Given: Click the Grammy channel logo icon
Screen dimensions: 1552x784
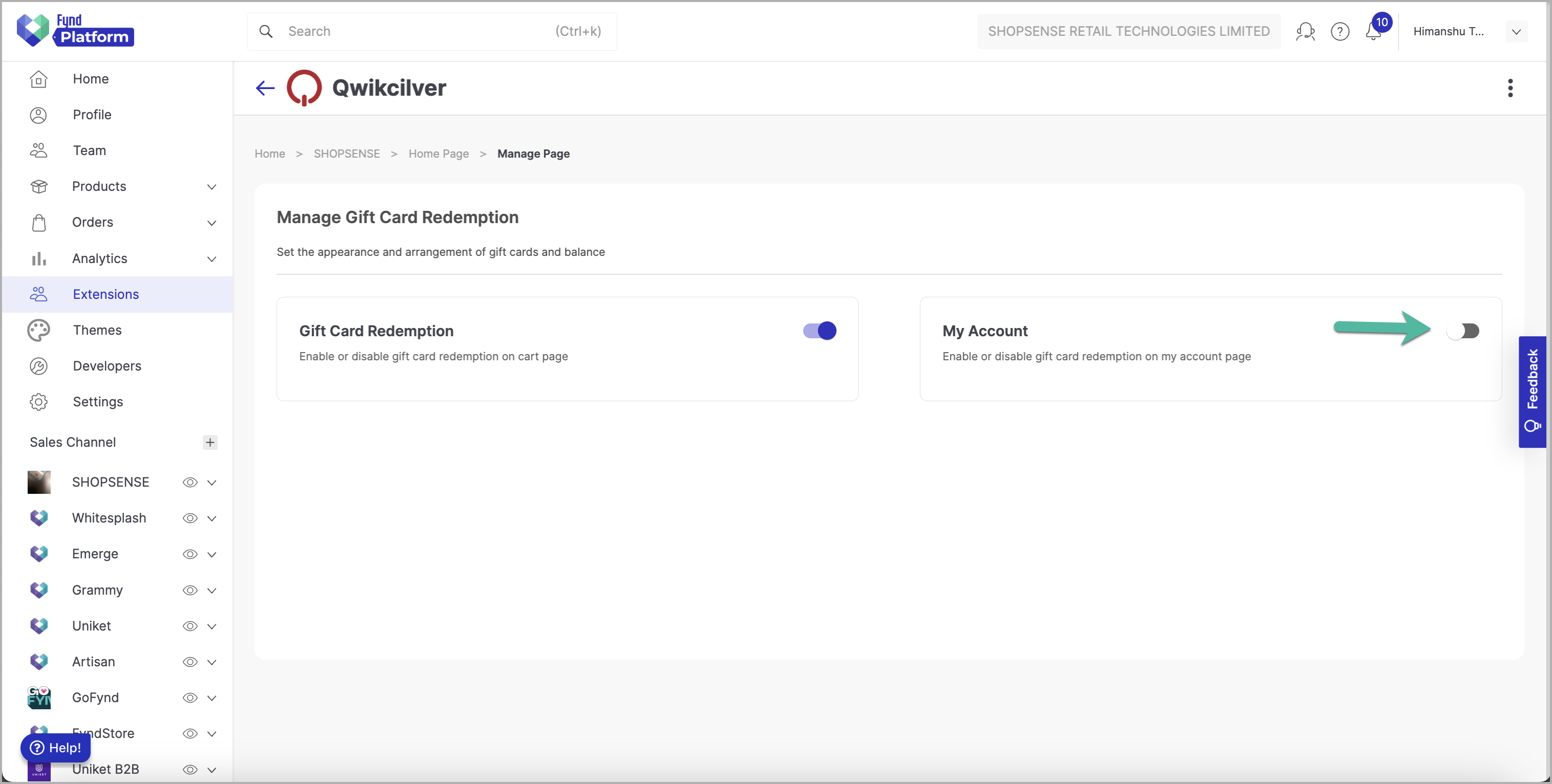Looking at the screenshot, I should coord(38,590).
